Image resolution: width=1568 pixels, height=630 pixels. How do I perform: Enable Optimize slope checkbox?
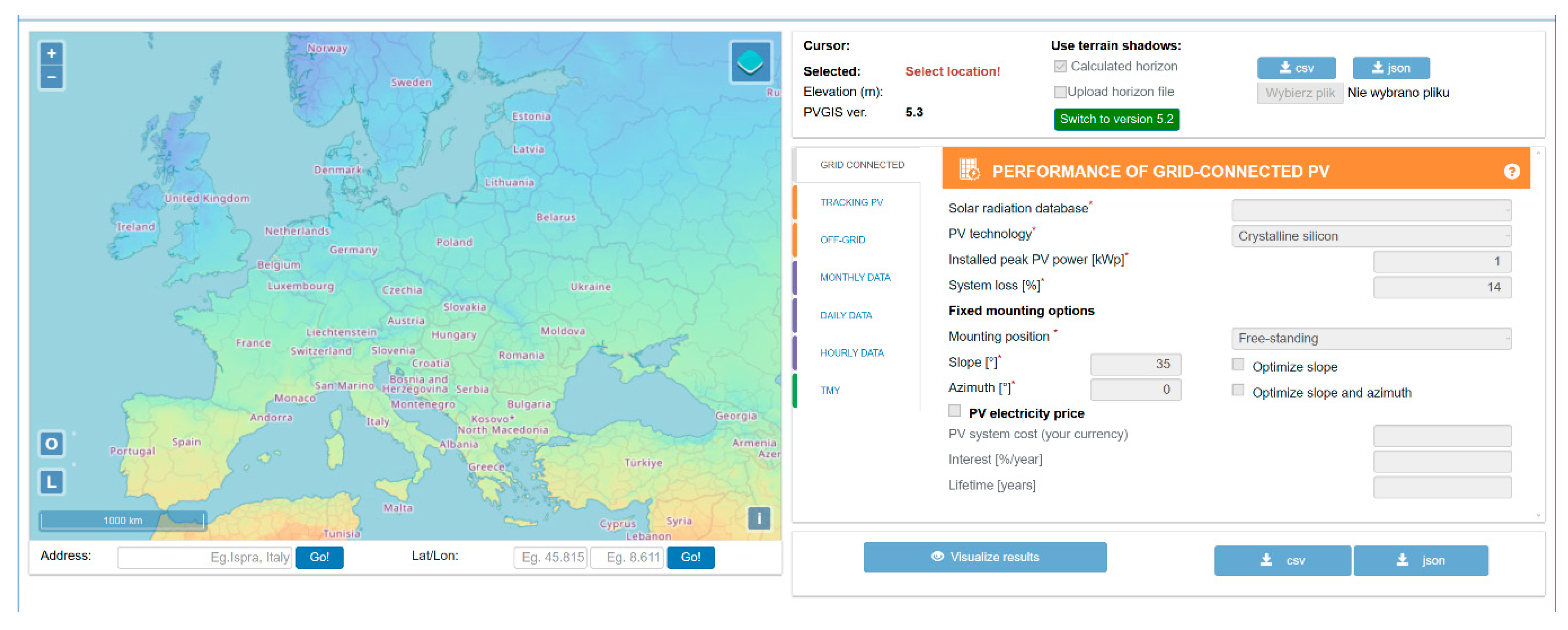(x=1237, y=365)
